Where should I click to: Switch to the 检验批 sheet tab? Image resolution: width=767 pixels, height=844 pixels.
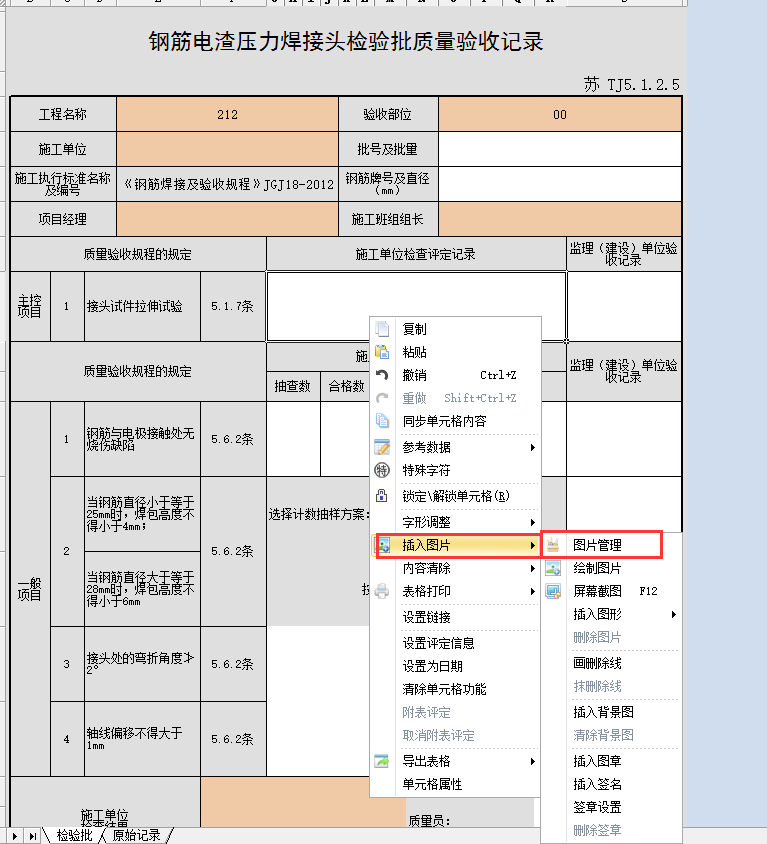coord(74,835)
